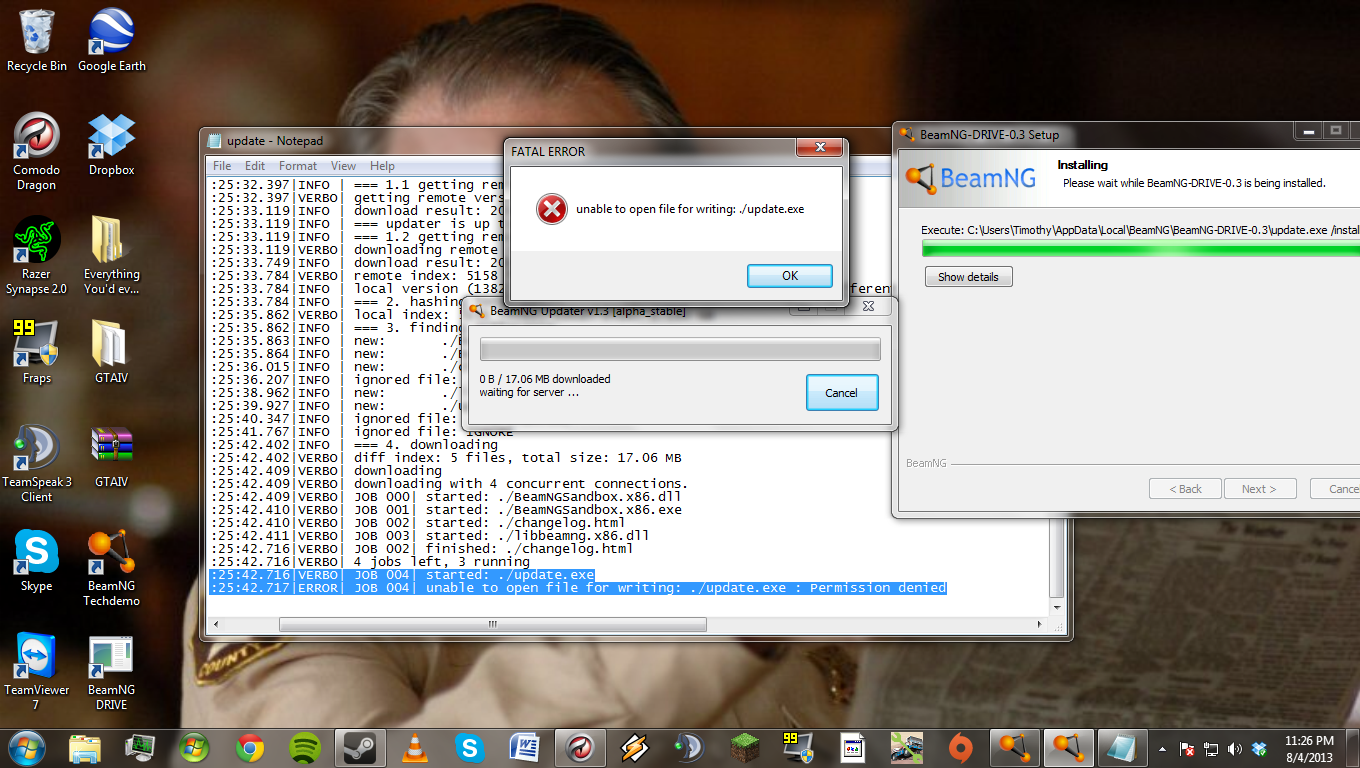Click the 'JOB 002| finished: ./changelog.html' line

tap(422, 549)
